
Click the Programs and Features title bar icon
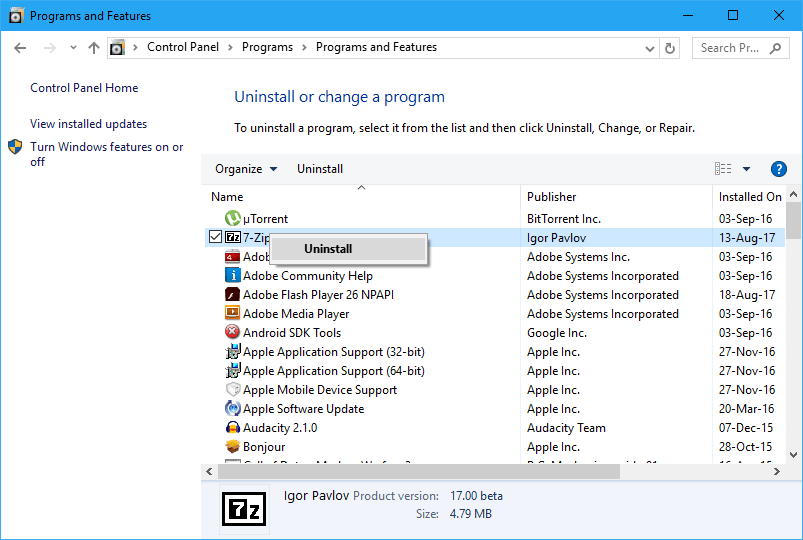(16, 16)
